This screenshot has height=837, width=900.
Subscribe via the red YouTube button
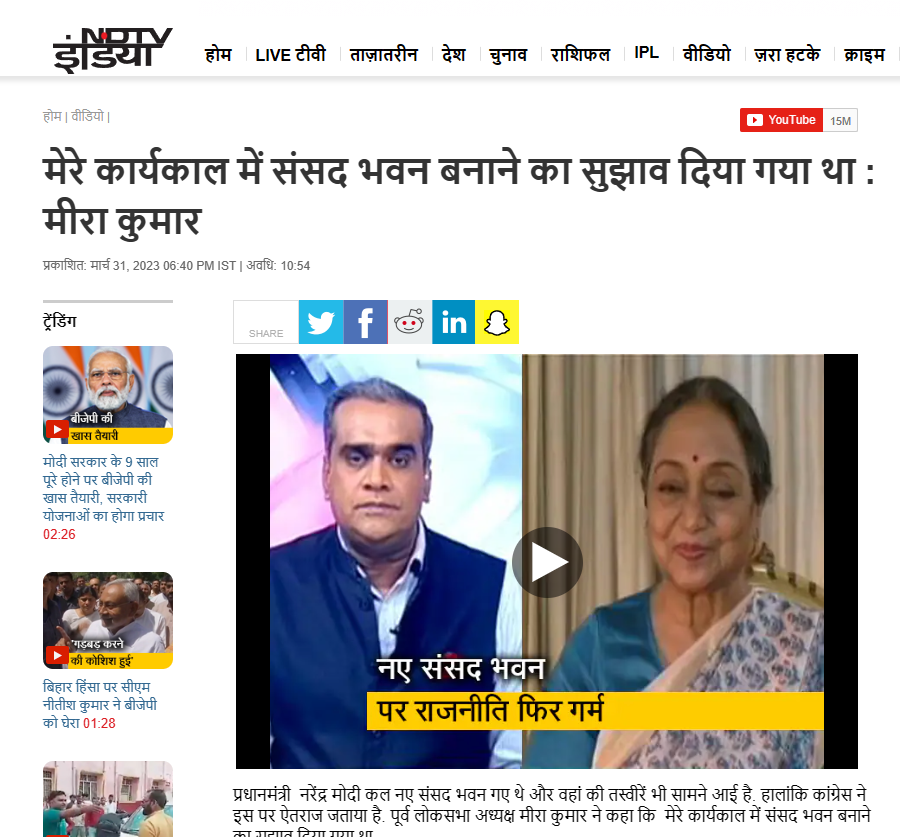(x=781, y=120)
